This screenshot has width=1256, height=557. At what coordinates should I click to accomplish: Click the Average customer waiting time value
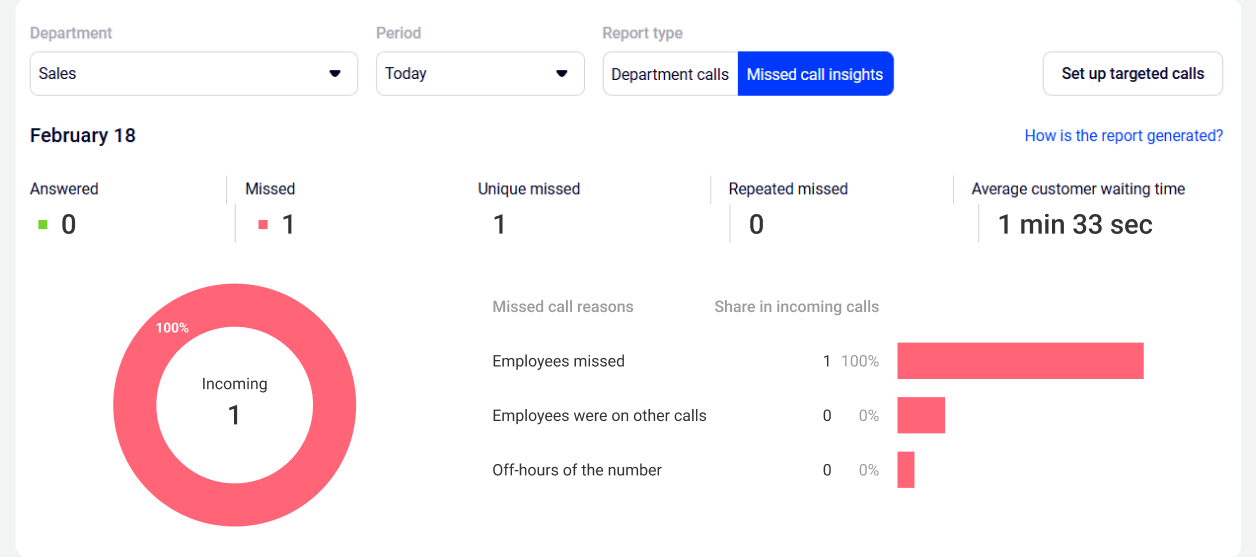click(1075, 225)
